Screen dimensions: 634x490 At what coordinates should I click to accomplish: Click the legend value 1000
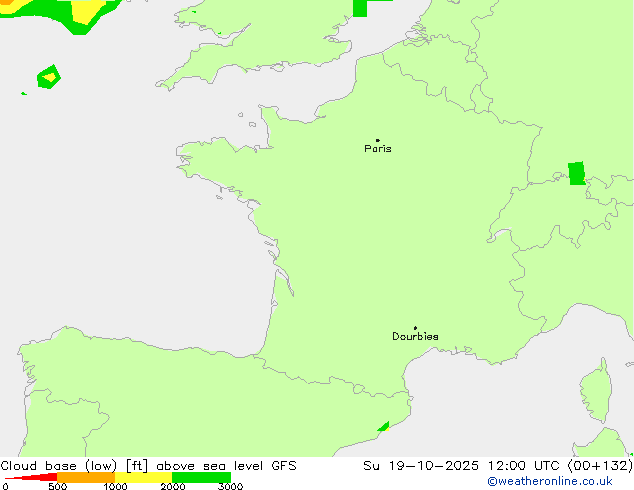click(x=115, y=486)
